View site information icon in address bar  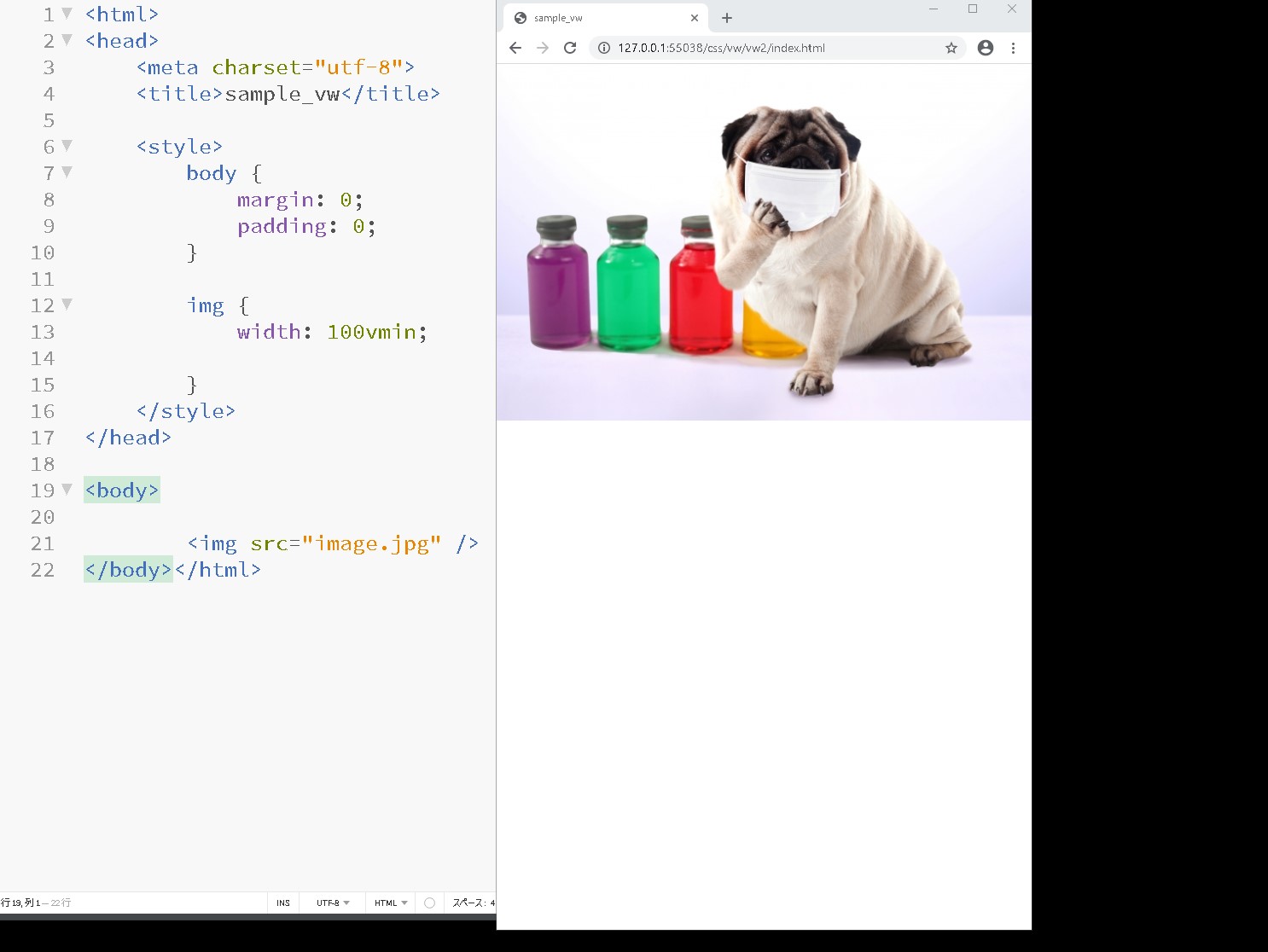604,48
